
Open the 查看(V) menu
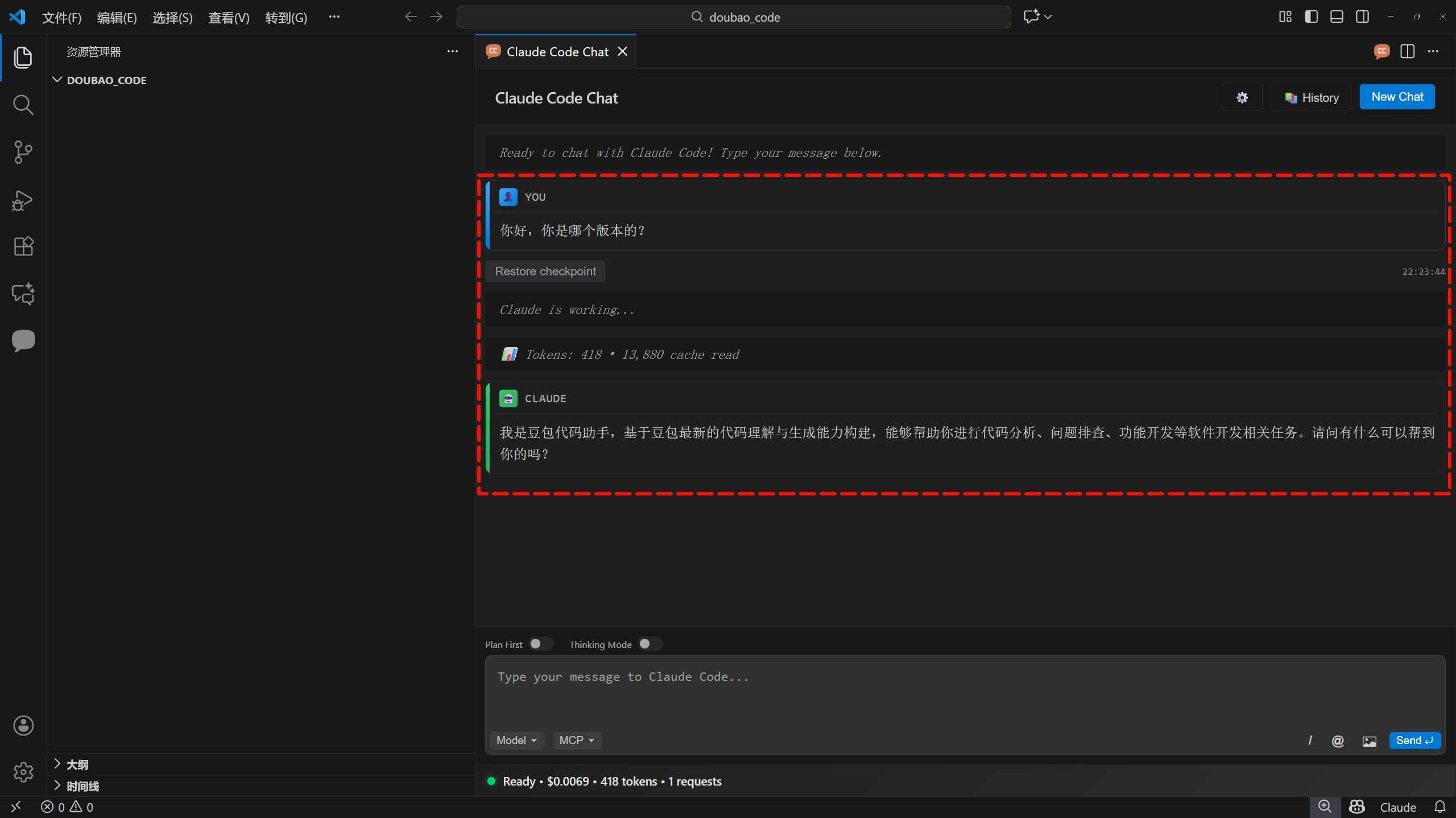click(229, 18)
